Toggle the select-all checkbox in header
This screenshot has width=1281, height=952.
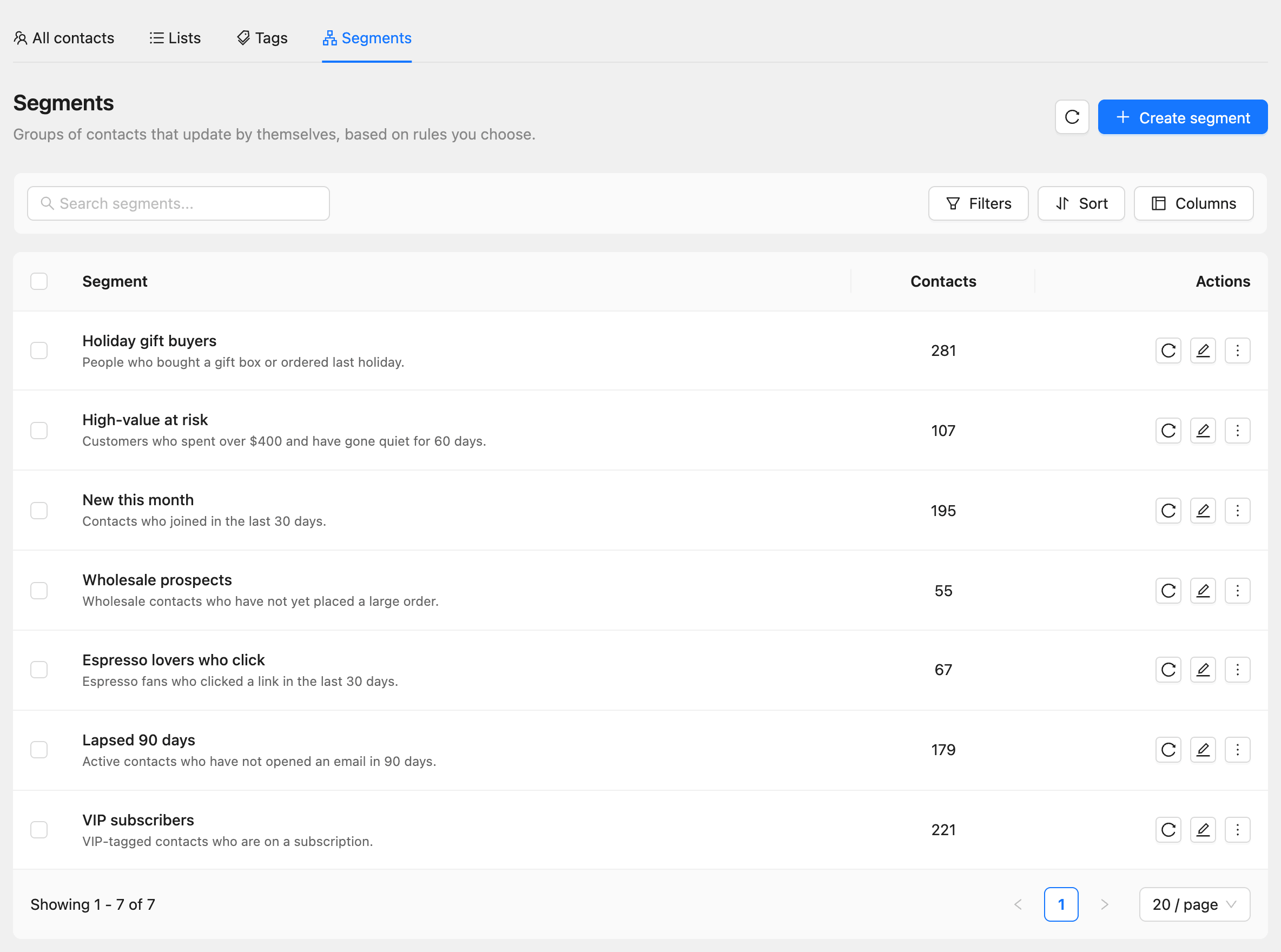pos(38,281)
